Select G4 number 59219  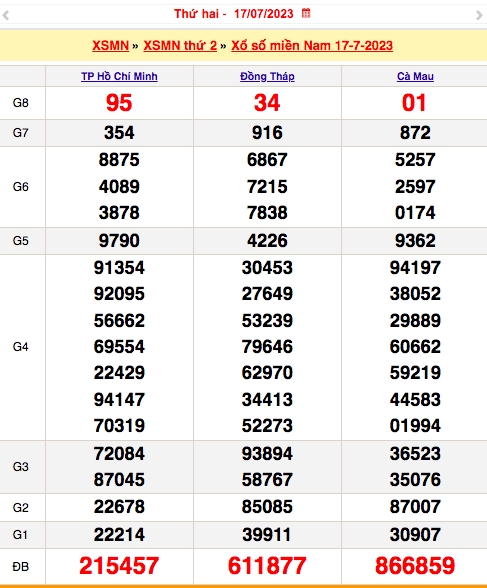415,373
